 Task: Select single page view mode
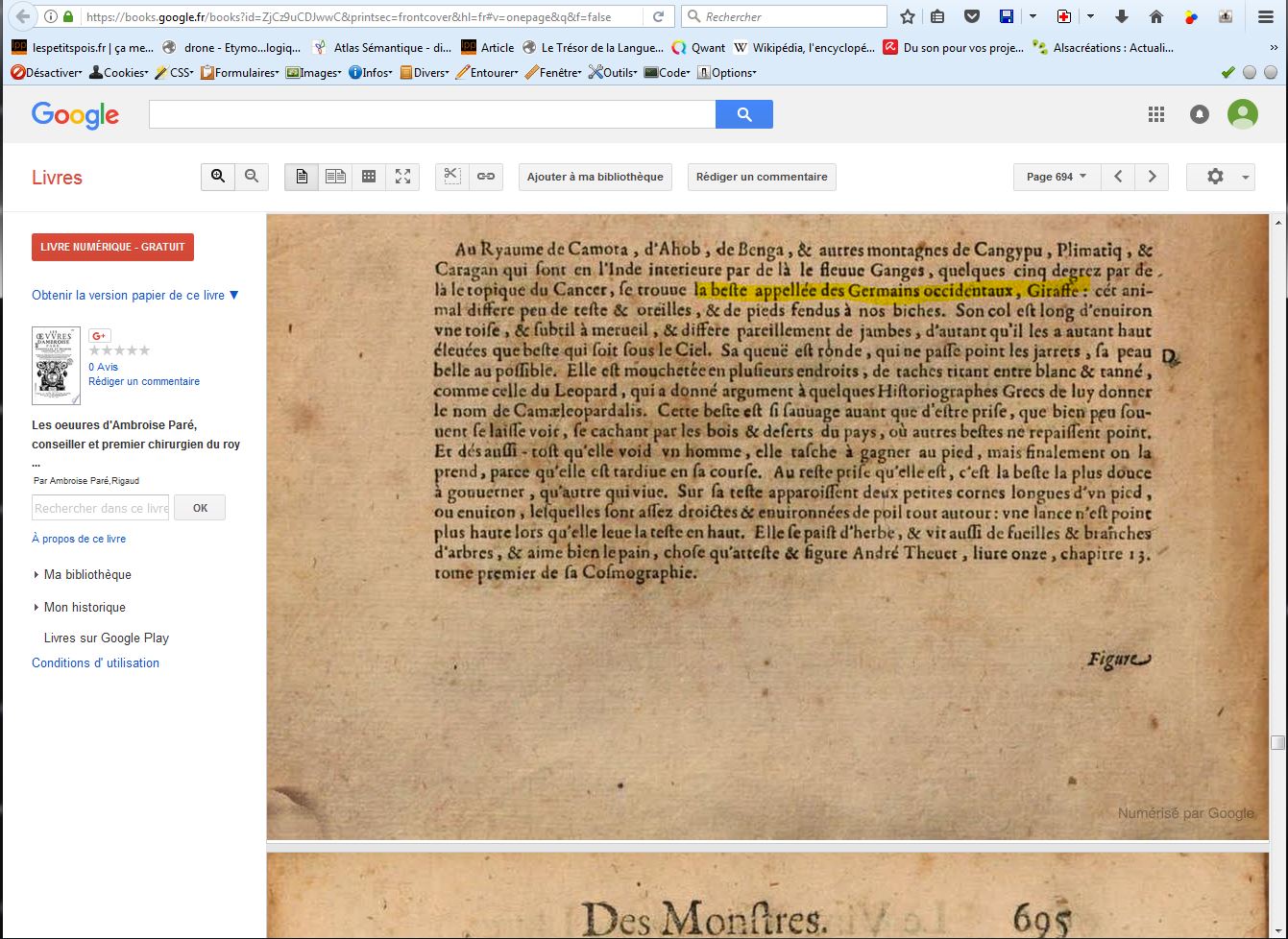pyautogui.click(x=302, y=177)
